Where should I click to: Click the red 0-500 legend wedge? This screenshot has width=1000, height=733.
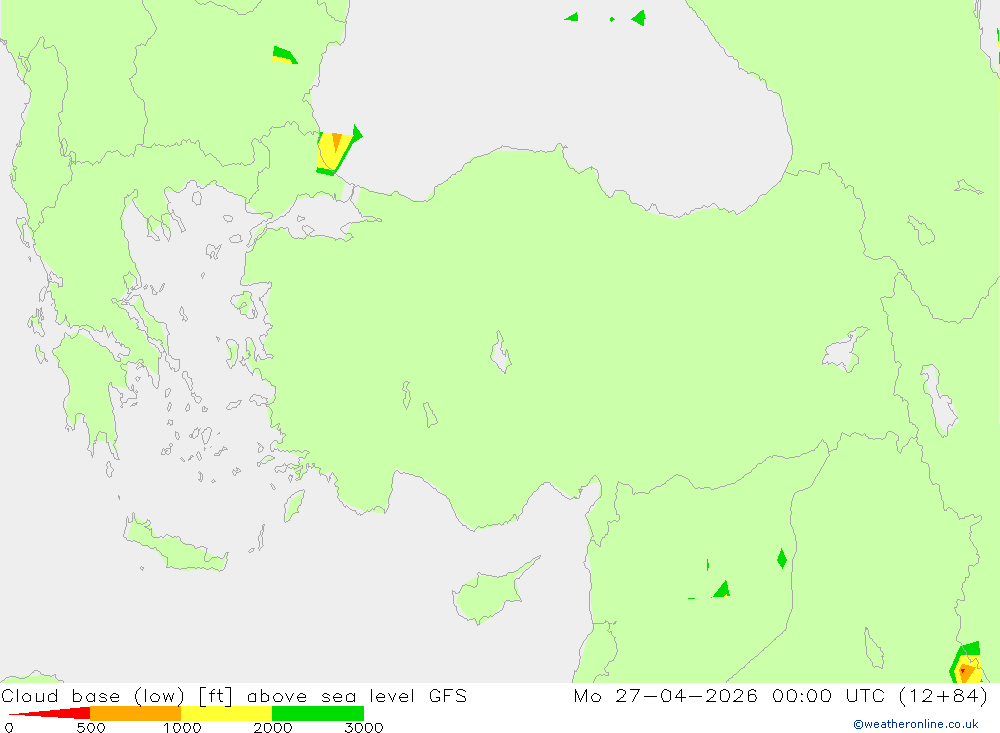(x=51, y=713)
